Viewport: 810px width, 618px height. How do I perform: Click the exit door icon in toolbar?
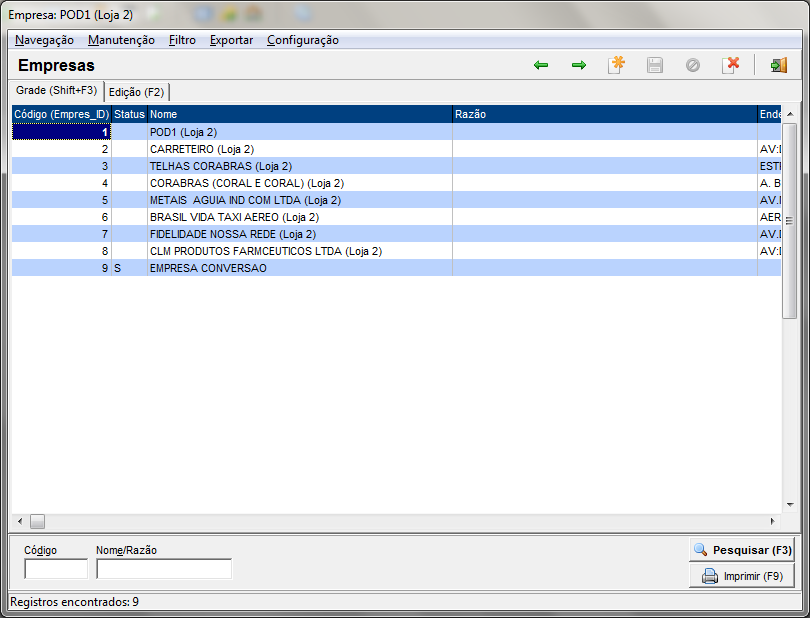(779, 65)
